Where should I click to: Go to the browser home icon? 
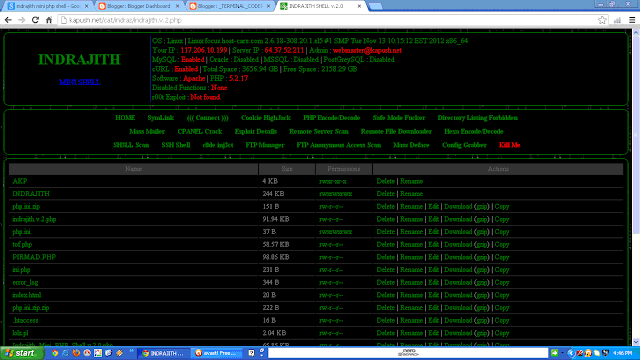click(49, 20)
